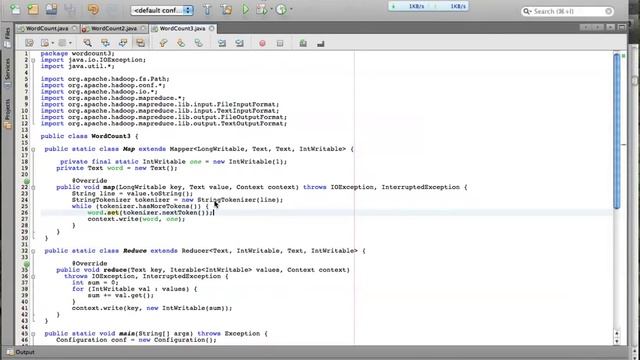Viewport: 640px width, 360px height.
Task: Click the vertical scrollbar thumb
Action: pyautogui.click(x=617, y=131)
